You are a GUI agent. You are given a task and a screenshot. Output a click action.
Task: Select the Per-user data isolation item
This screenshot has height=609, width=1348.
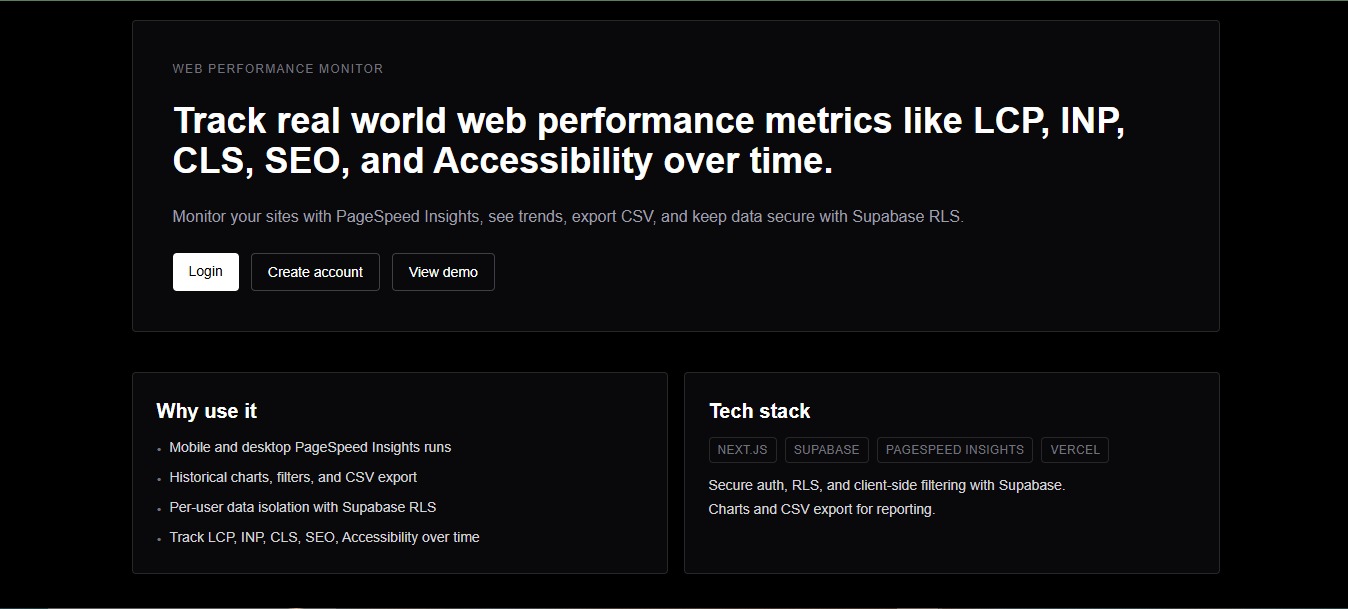click(303, 507)
